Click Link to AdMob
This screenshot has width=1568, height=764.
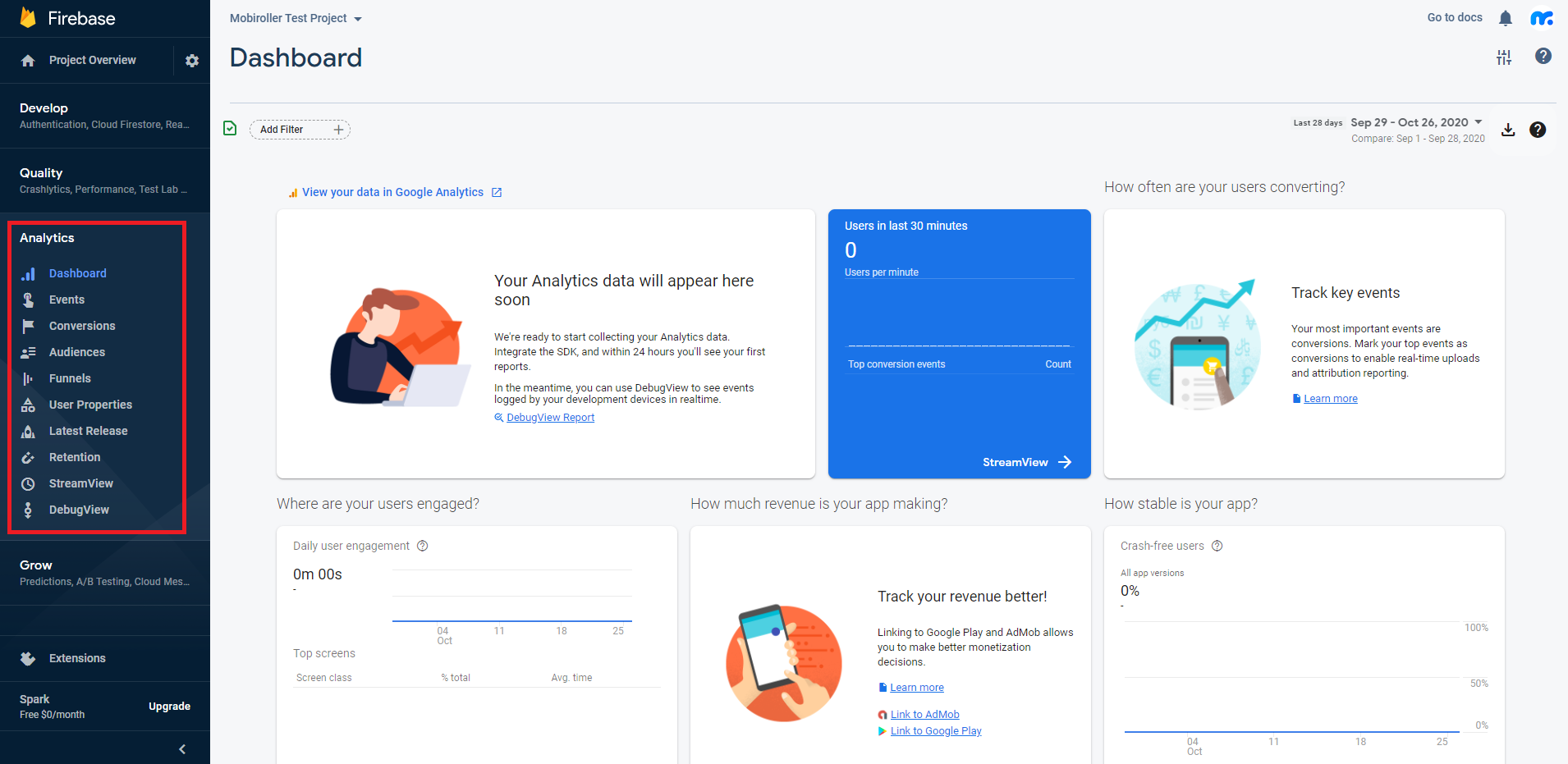924,715
